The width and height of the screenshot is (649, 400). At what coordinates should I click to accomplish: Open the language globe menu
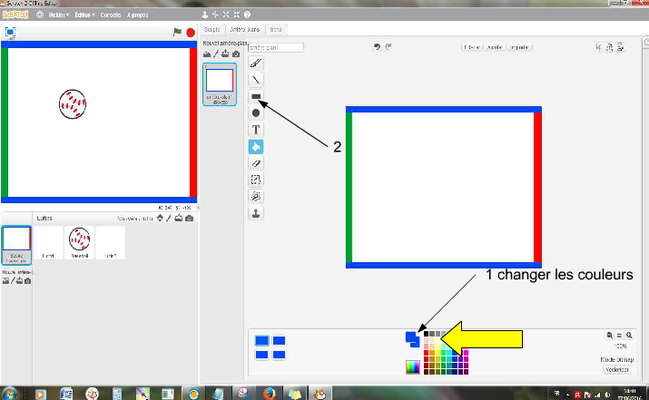click(x=40, y=14)
